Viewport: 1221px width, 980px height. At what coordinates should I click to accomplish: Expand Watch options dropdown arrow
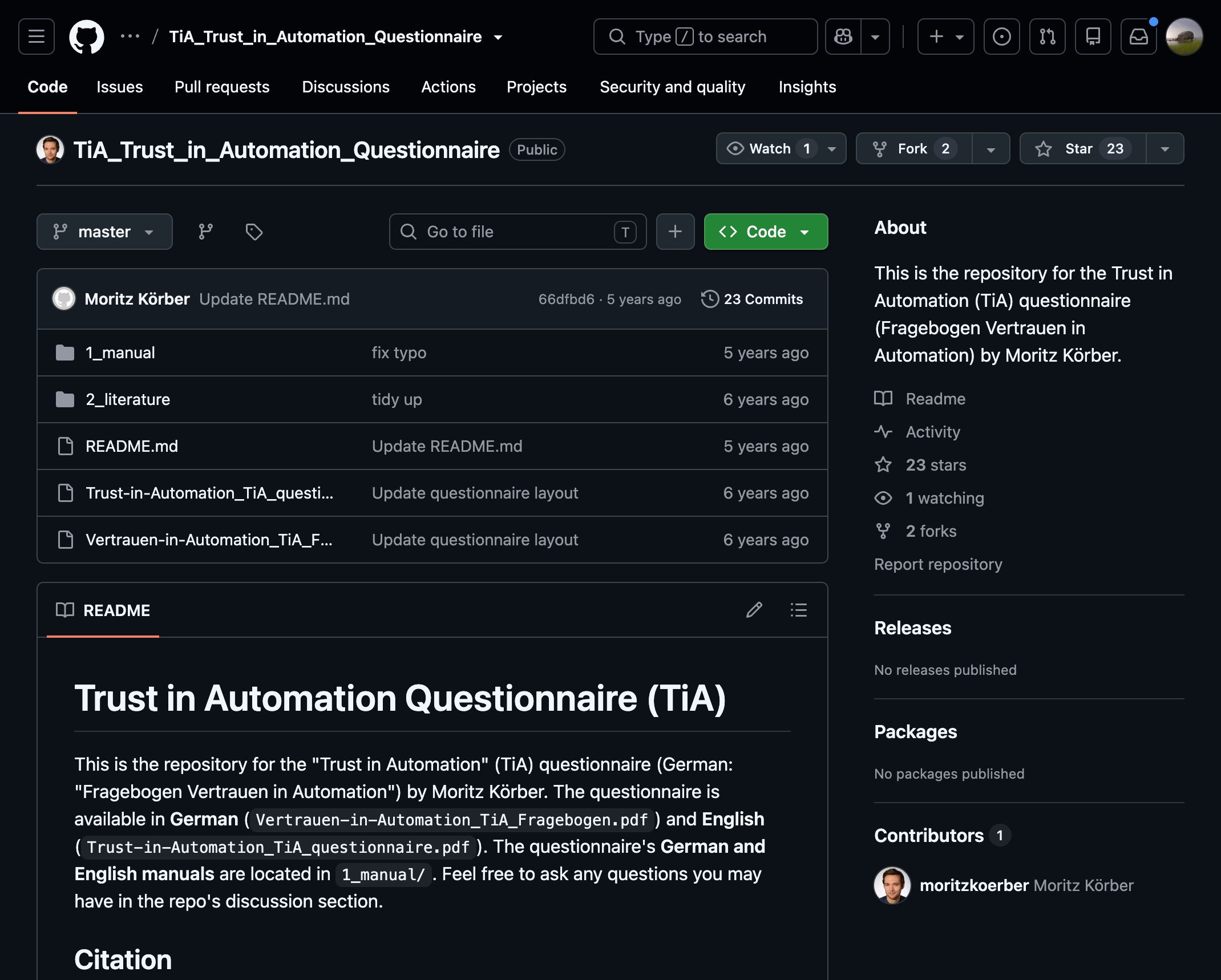click(x=832, y=148)
